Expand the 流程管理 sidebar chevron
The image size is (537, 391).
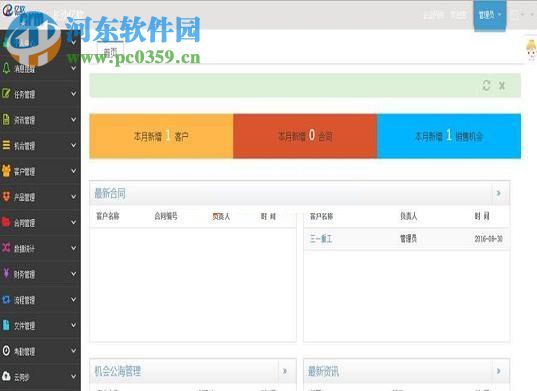[73, 300]
